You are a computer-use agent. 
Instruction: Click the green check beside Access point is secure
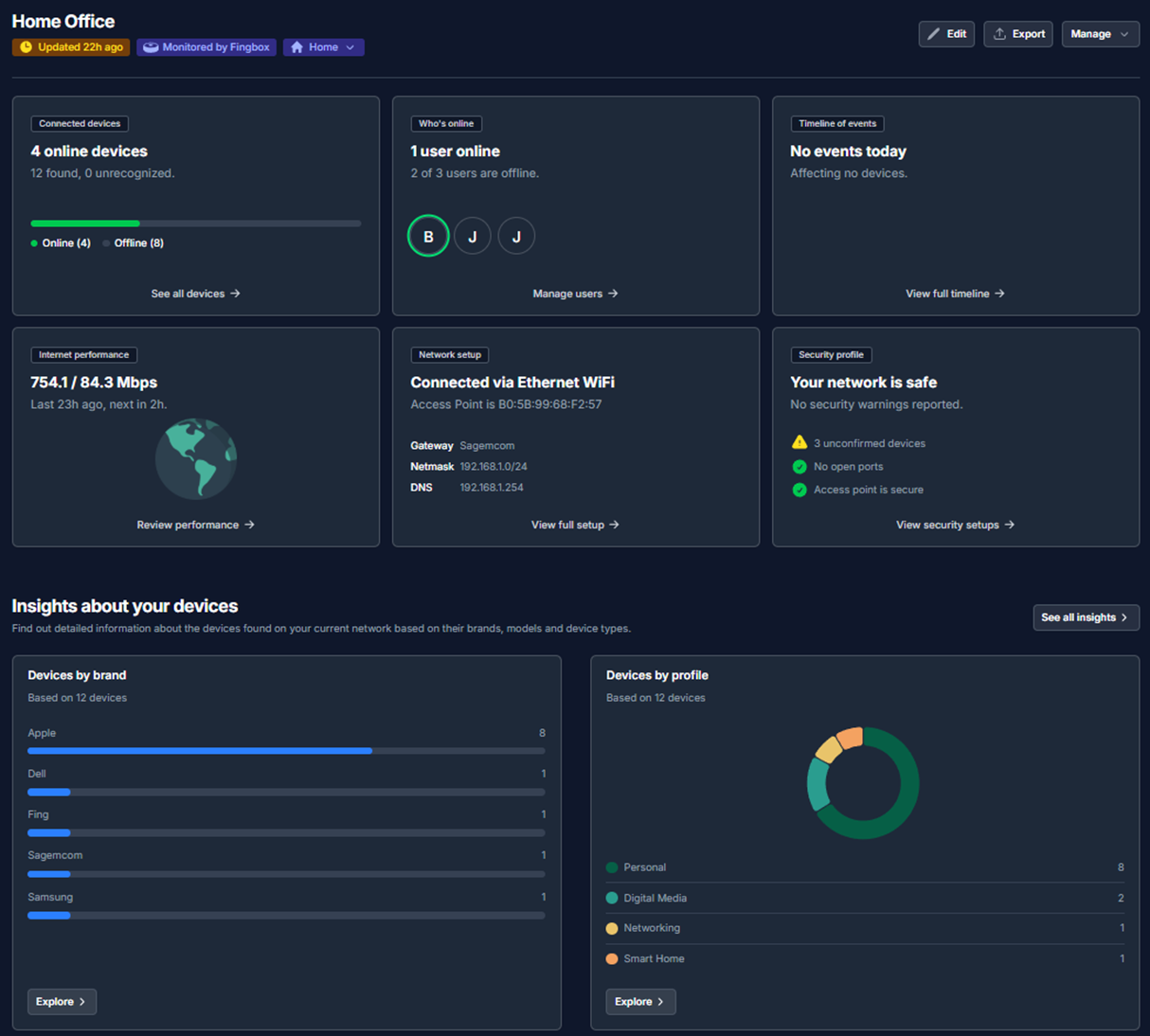coord(800,490)
